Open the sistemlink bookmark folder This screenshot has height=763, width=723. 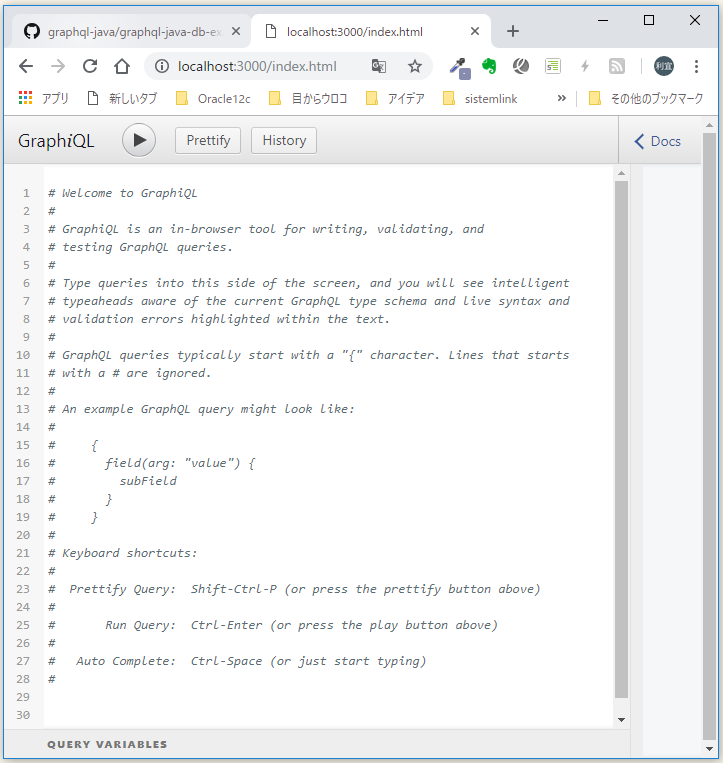pos(480,99)
